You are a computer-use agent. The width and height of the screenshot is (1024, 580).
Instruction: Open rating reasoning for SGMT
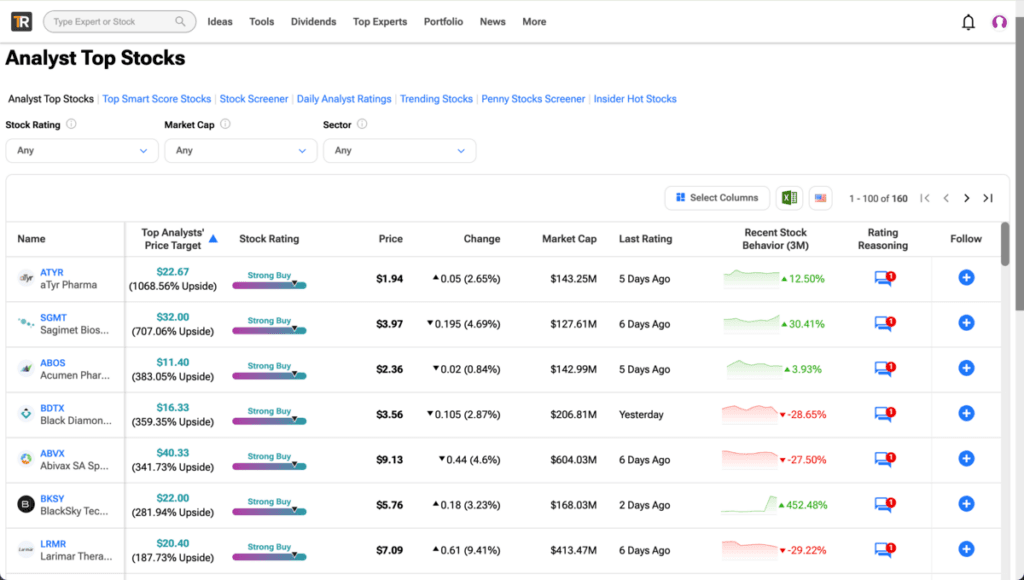point(884,324)
